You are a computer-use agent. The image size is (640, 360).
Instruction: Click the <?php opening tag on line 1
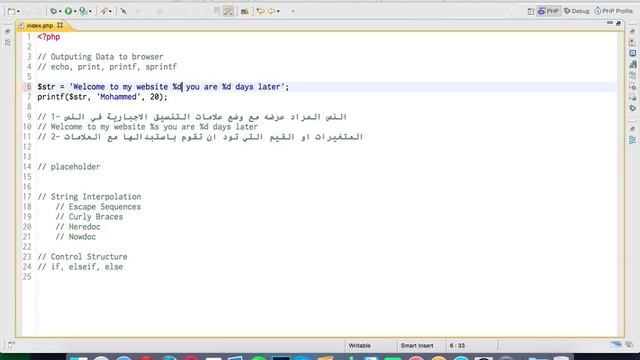49,37
